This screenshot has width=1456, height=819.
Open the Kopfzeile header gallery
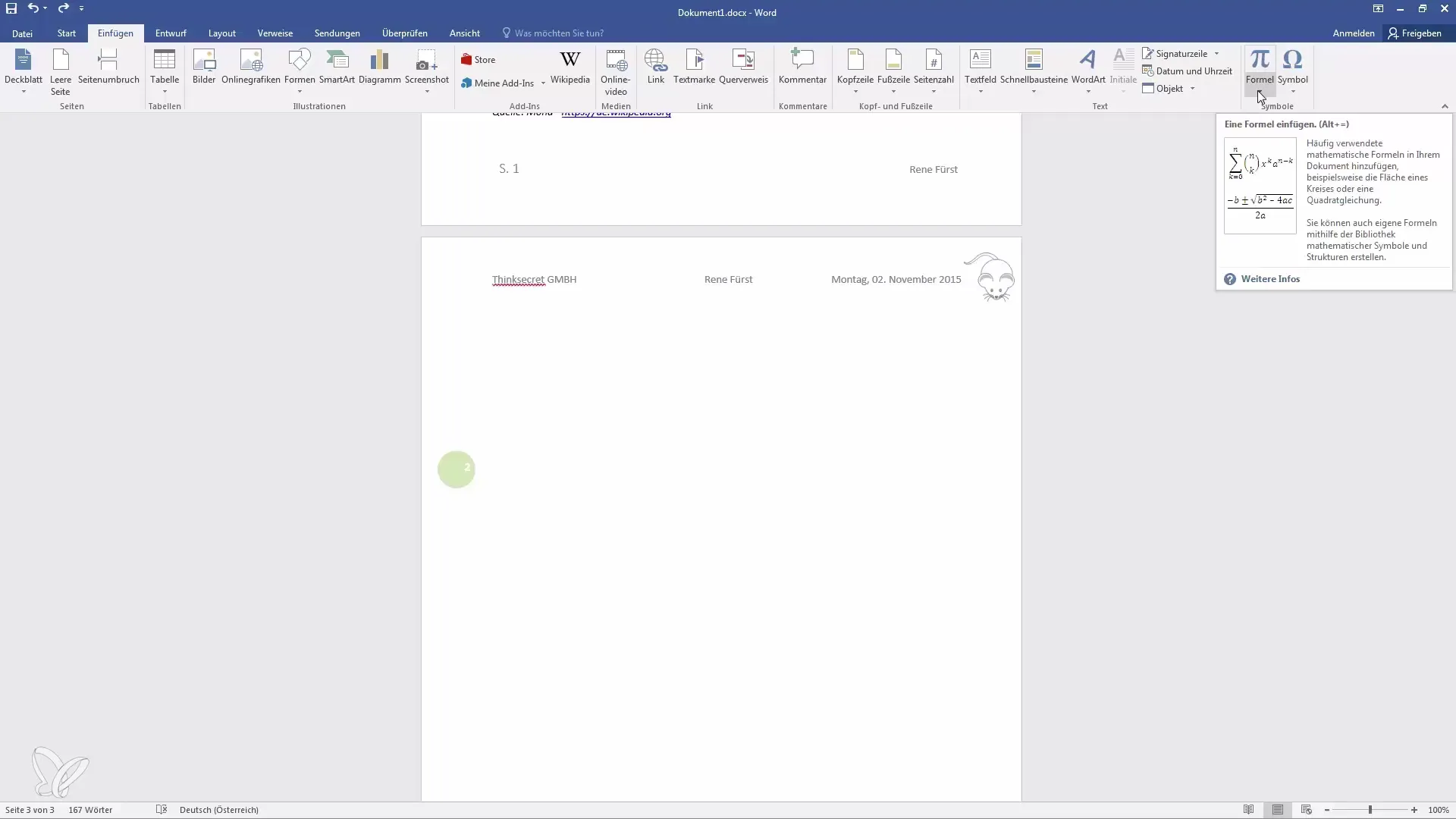click(855, 71)
